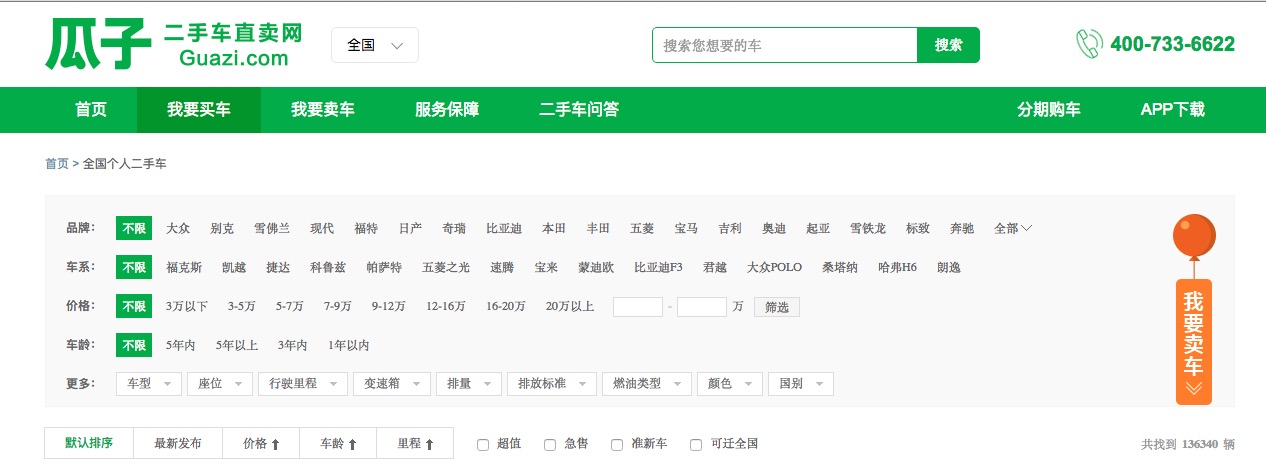Expand the 全部 brands list

tap(1013, 228)
